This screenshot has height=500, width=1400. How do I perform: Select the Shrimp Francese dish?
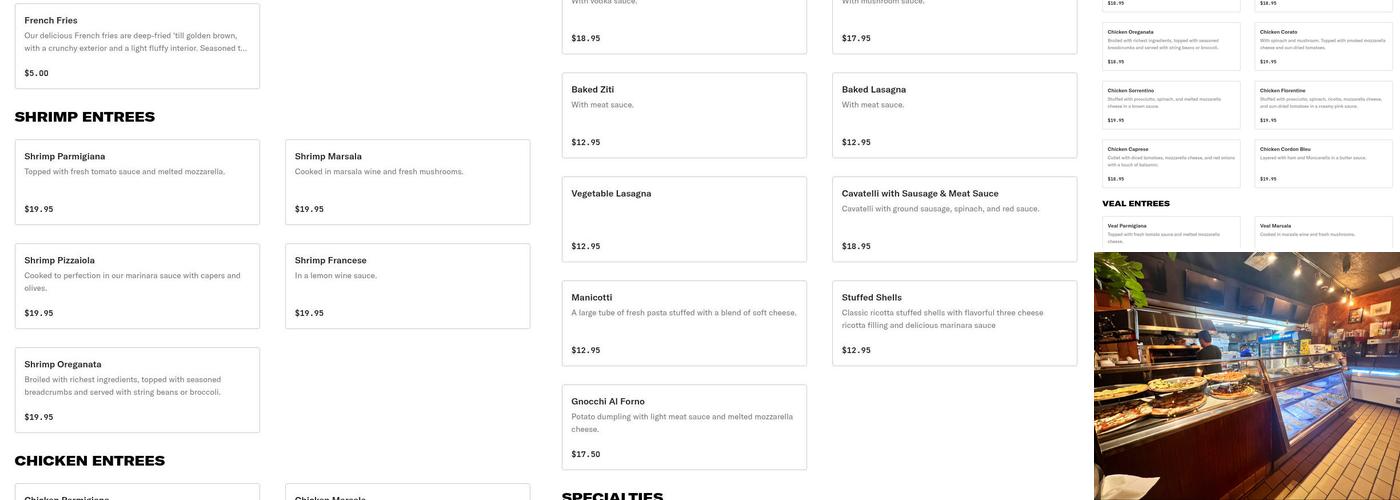point(407,286)
